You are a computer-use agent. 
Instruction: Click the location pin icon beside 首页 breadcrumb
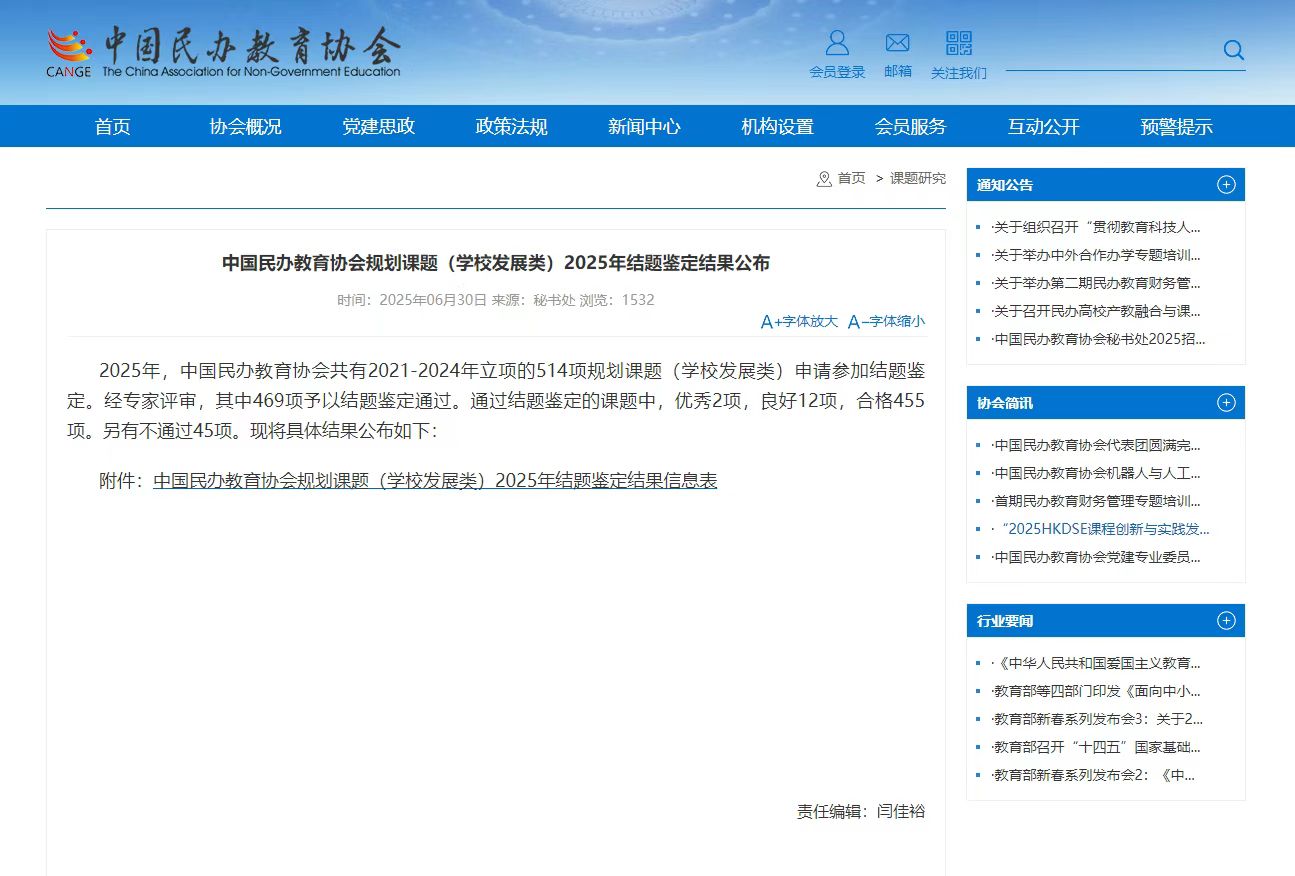[x=824, y=179]
